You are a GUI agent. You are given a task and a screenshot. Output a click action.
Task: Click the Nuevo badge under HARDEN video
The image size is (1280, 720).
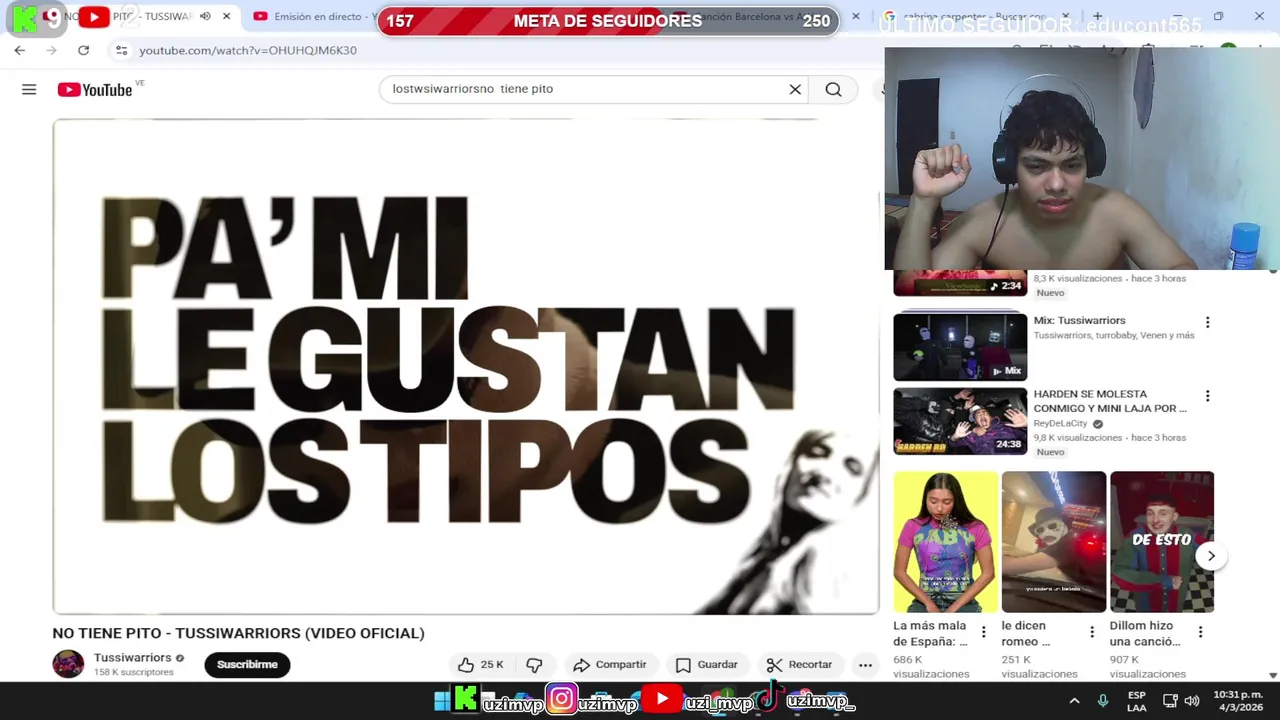[1050, 452]
